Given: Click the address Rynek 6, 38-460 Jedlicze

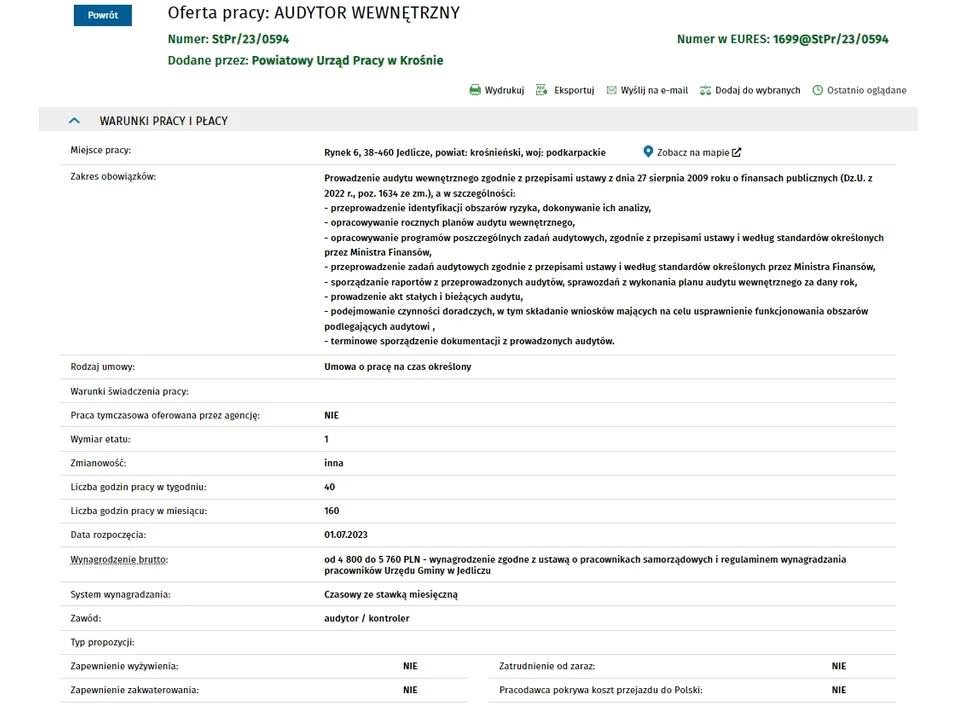Looking at the screenshot, I should tap(377, 152).
